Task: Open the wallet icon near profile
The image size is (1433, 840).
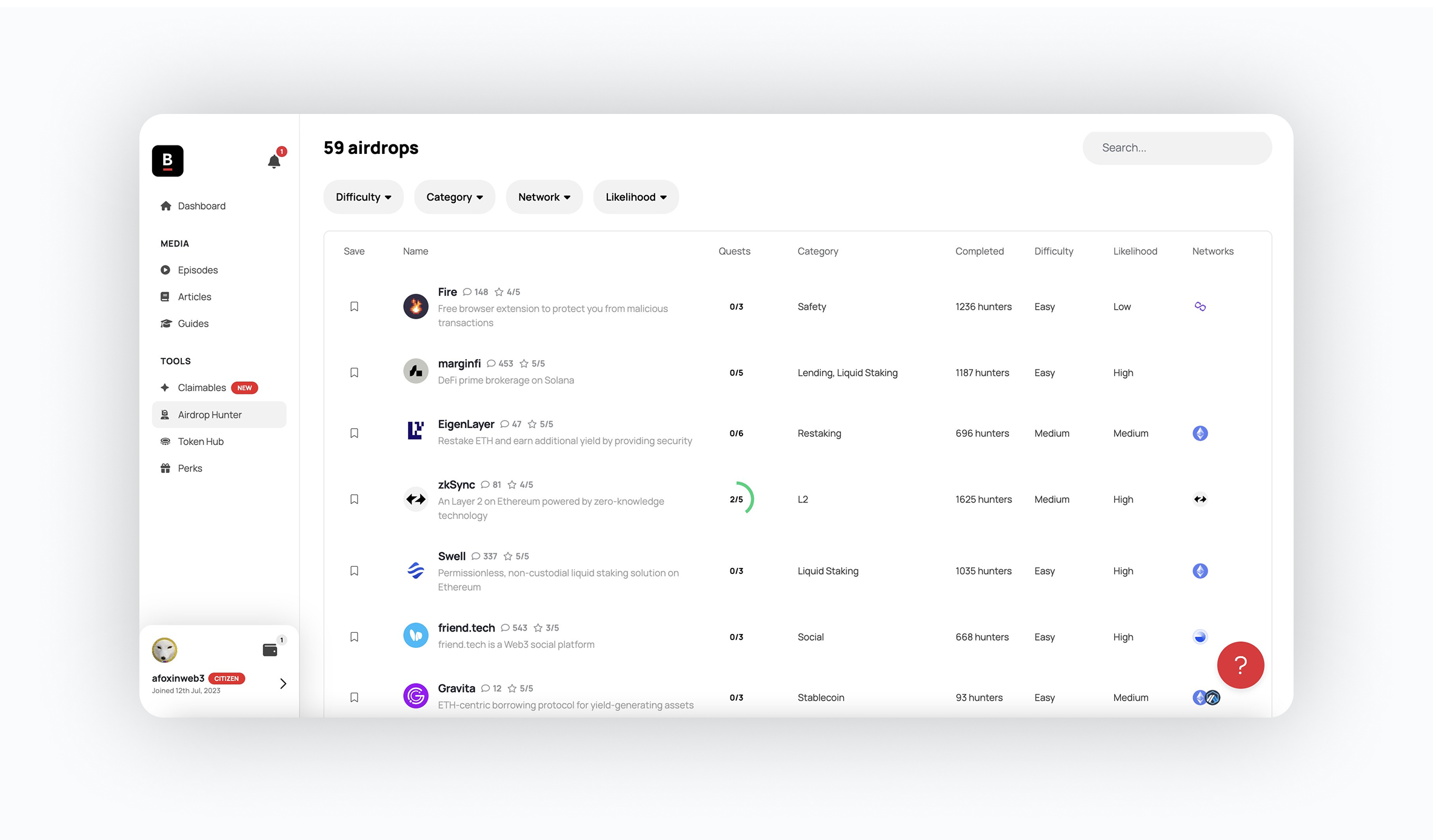Action: coord(270,650)
